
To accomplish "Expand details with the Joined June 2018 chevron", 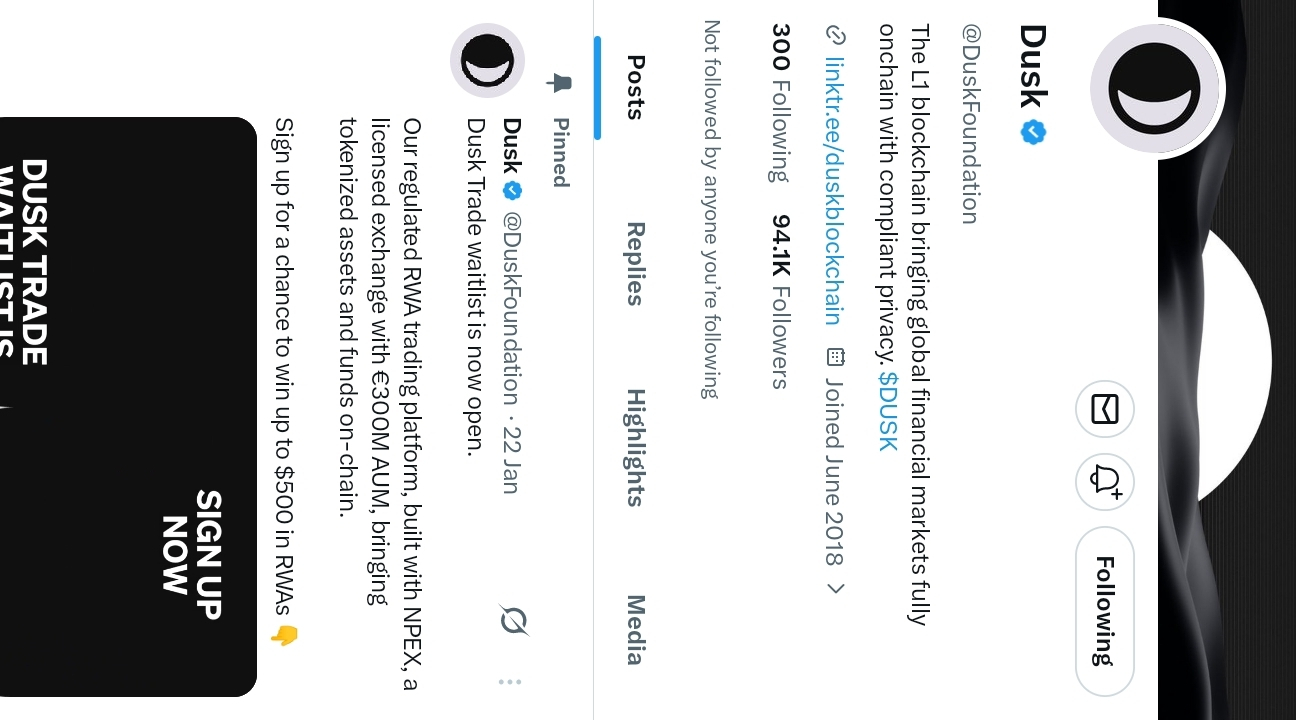I will 835,588.
